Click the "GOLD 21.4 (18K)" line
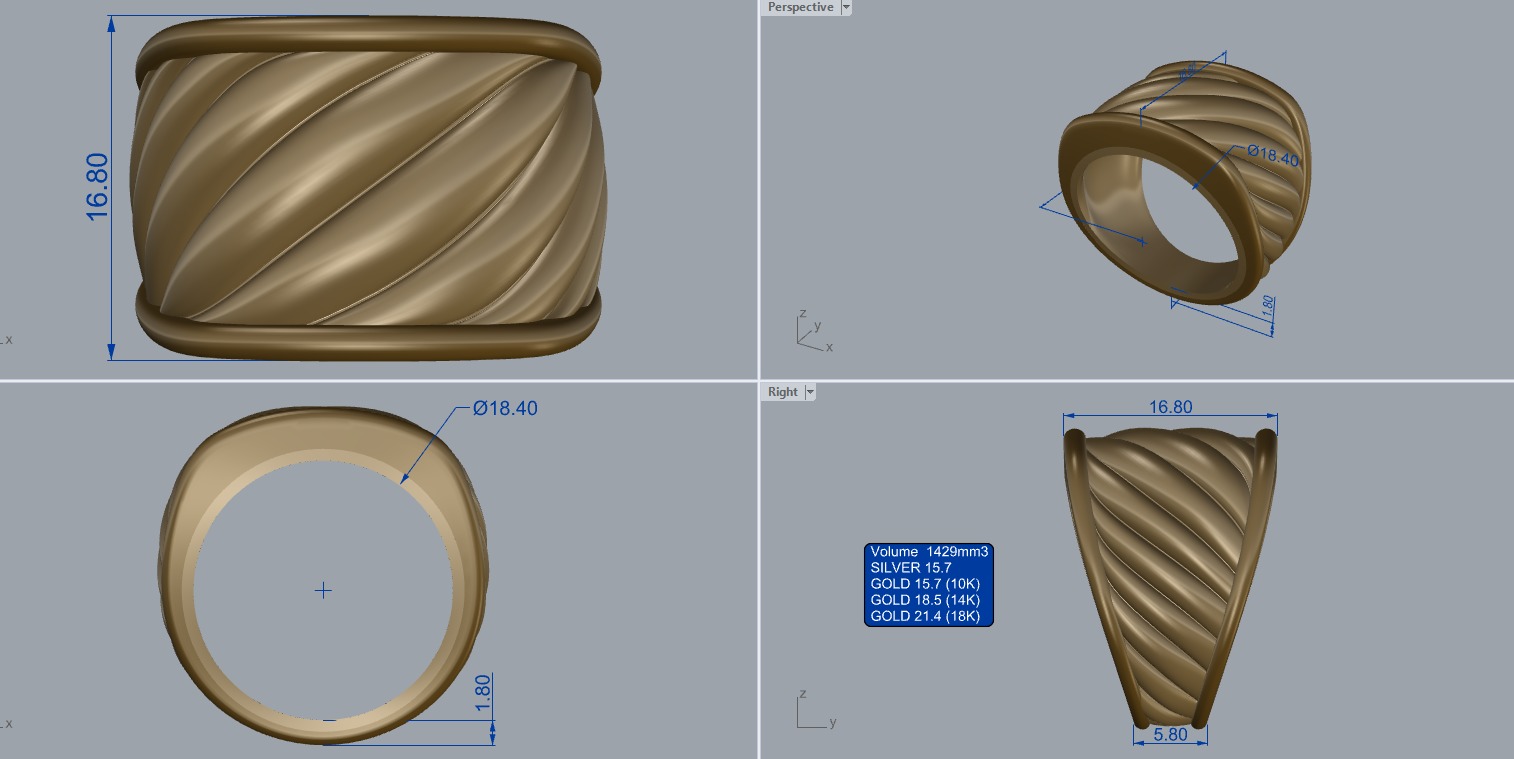This screenshot has height=759, width=1514. point(924,616)
